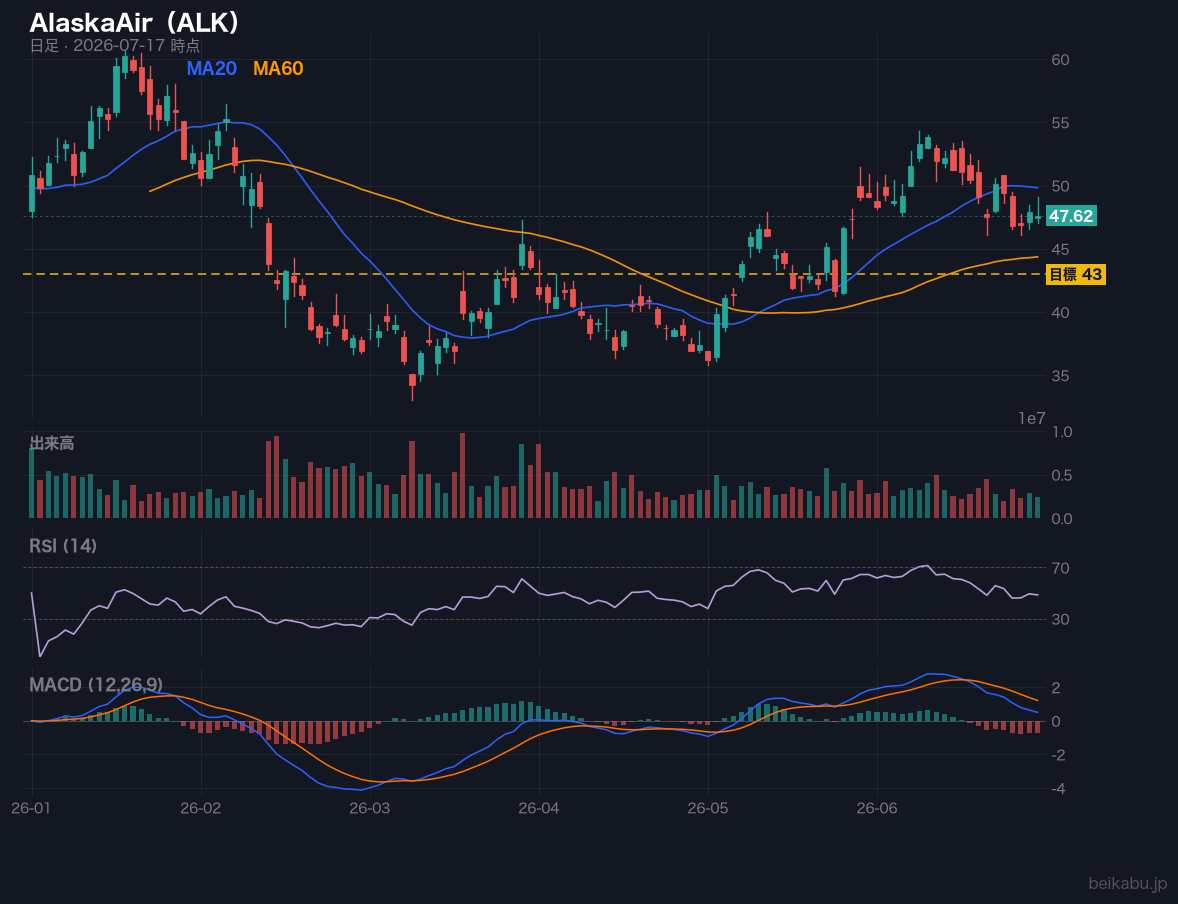Click the RSI 70 axis label
This screenshot has height=904, width=1178.
point(1060,568)
